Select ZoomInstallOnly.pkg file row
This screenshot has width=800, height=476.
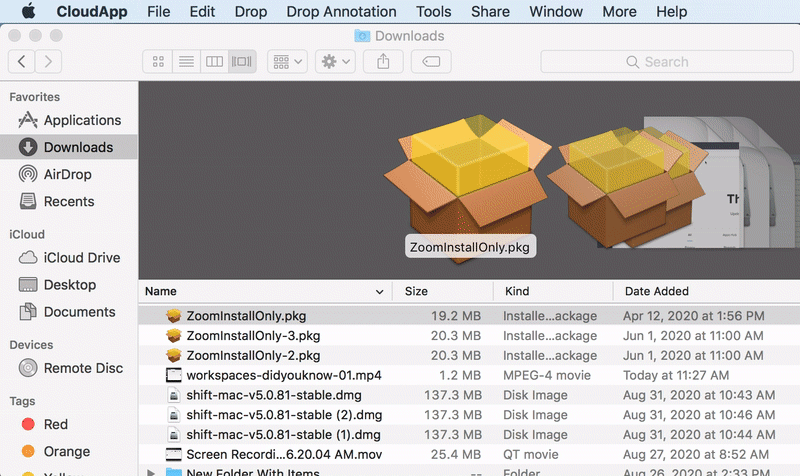[469, 316]
